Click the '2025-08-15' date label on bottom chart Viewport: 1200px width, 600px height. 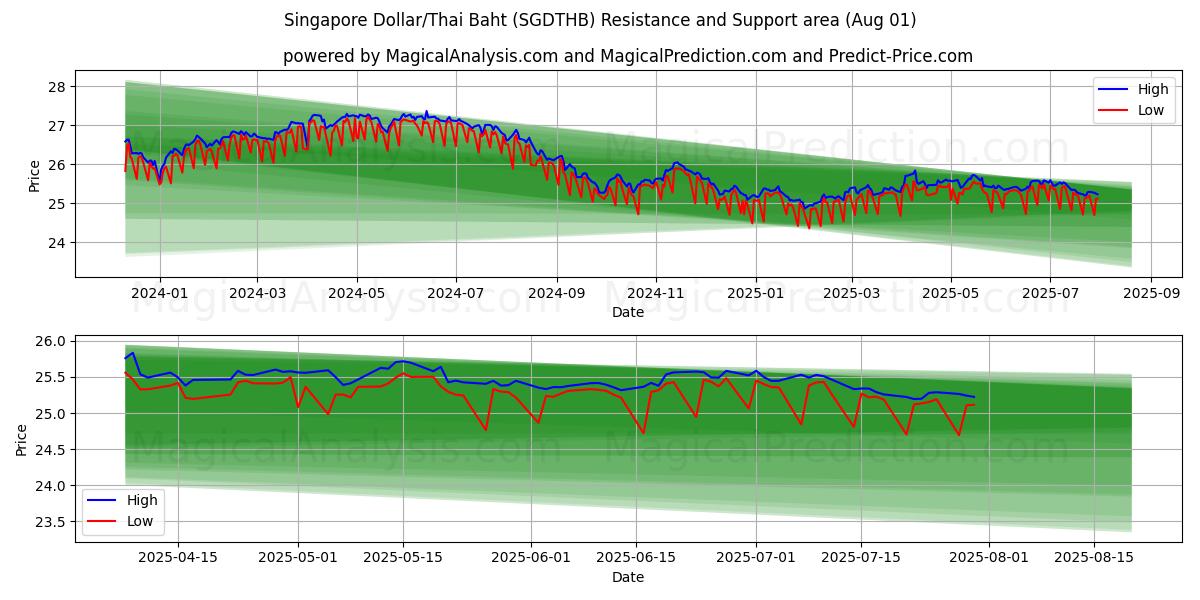pos(1094,558)
